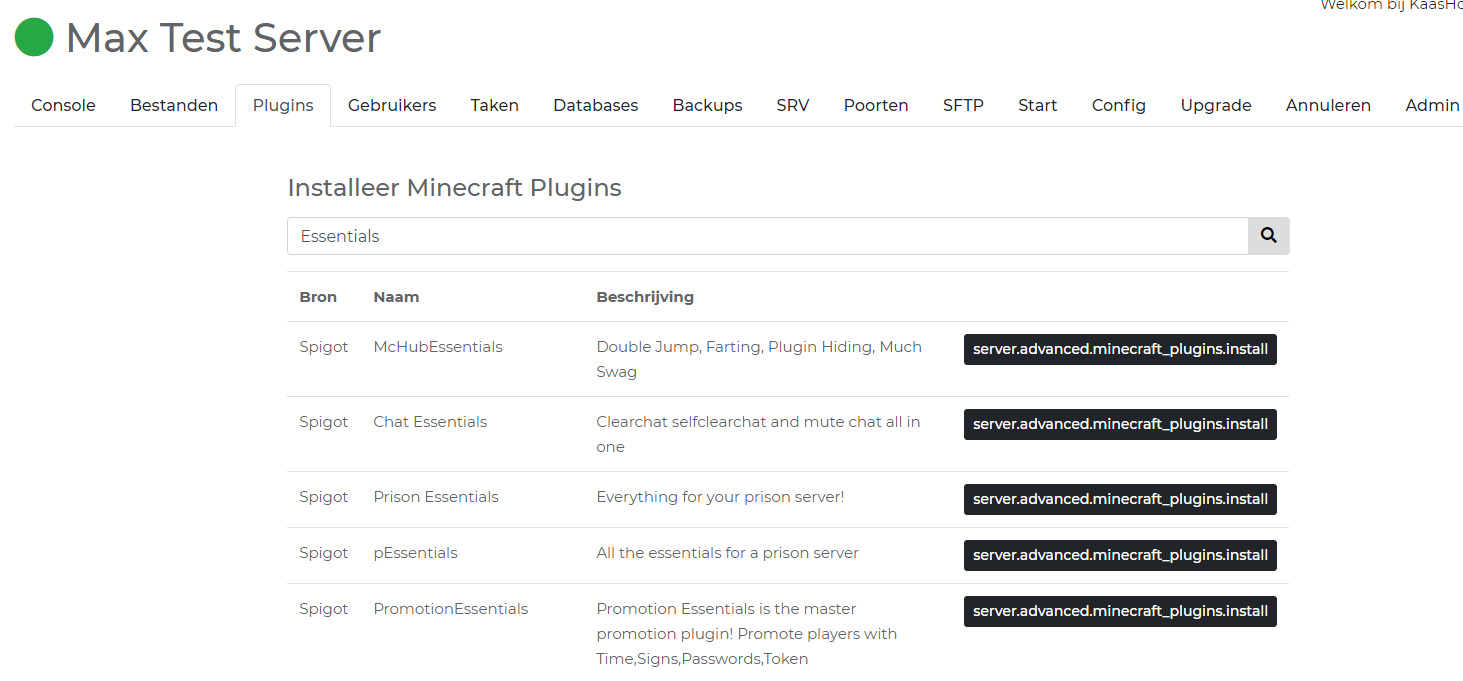
Task: Select the SFTP tab
Action: 963,105
